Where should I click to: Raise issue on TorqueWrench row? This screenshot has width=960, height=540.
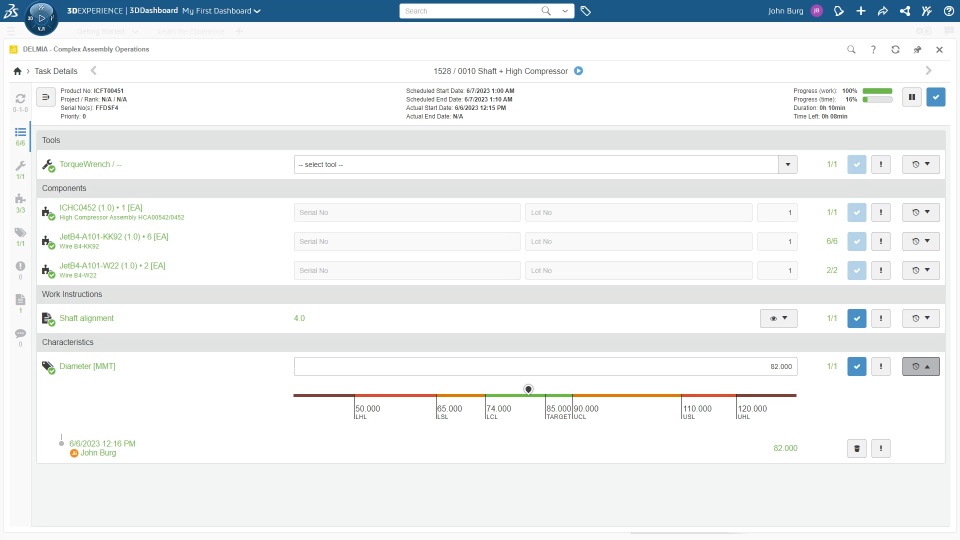880,164
